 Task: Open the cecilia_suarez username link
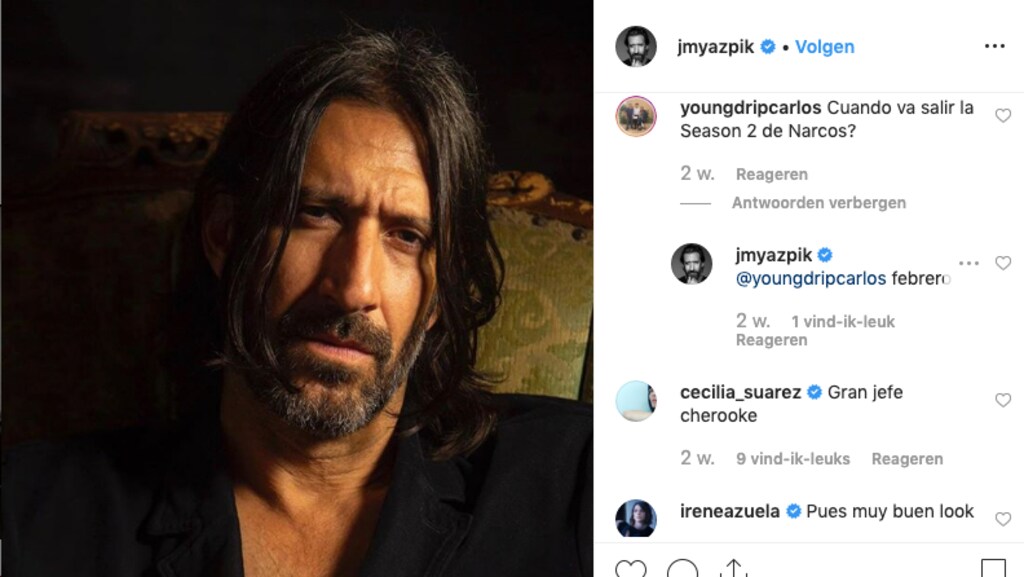click(741, 392)
